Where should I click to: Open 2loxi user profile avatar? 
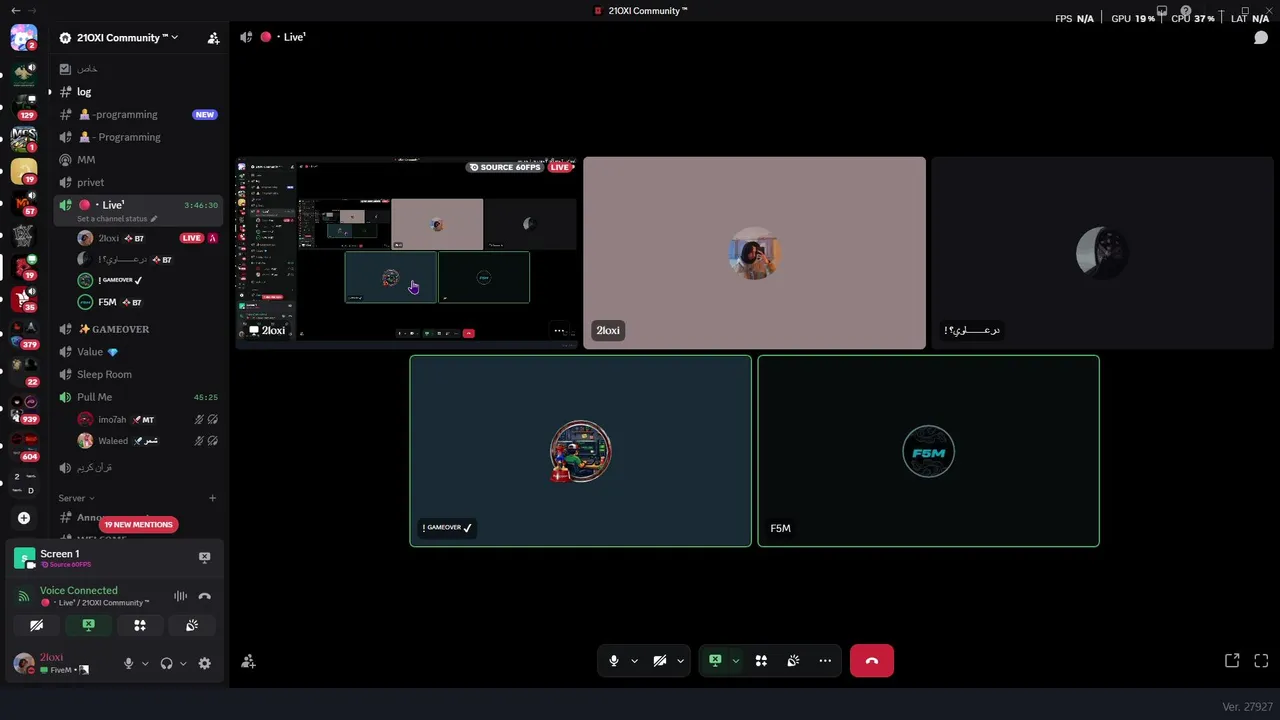[24, 663]
